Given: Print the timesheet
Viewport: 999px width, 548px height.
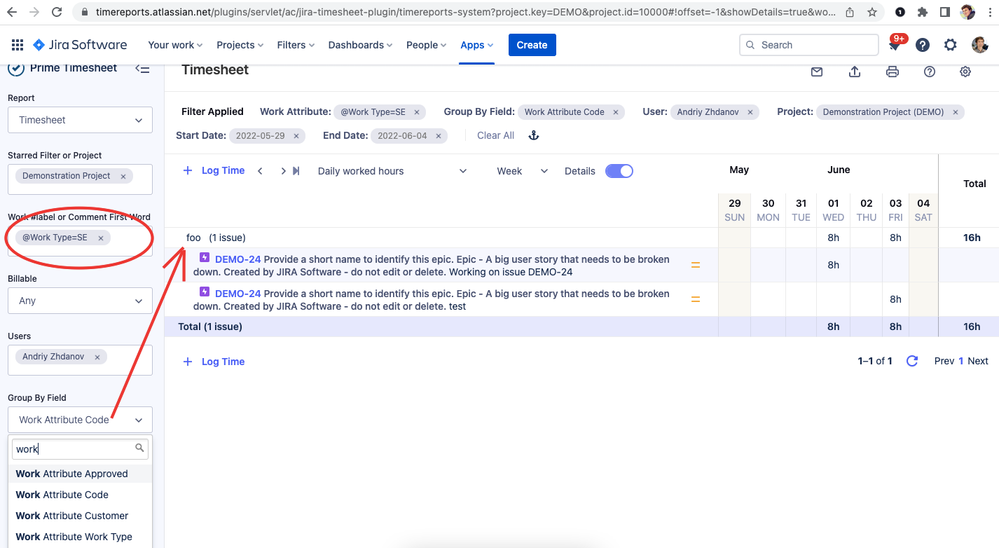Looking at the screenshot, I should [892, 72].
